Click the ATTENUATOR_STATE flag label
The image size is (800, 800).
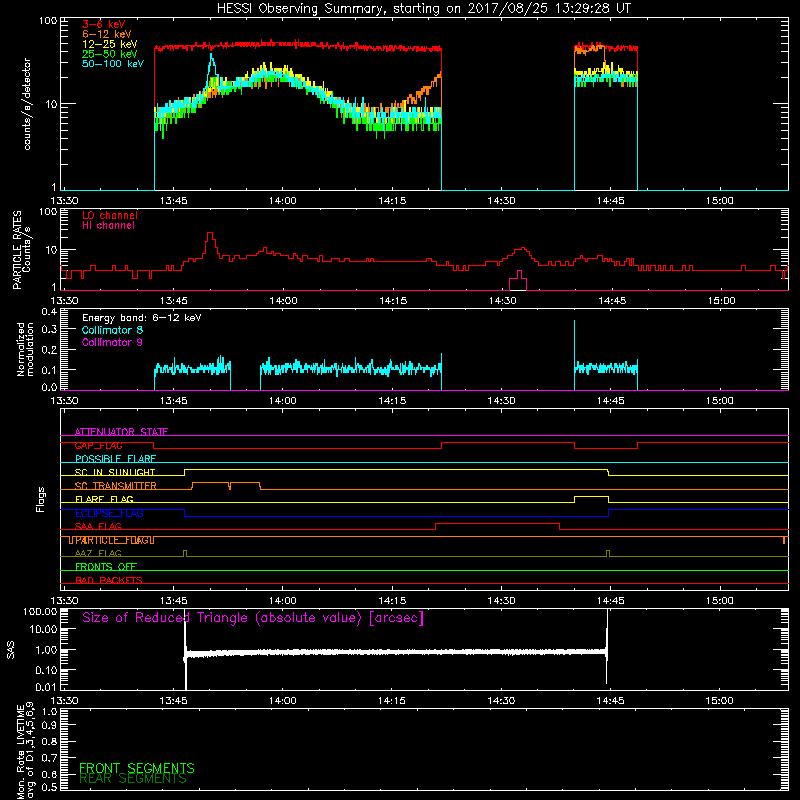[x=121, y=432]
